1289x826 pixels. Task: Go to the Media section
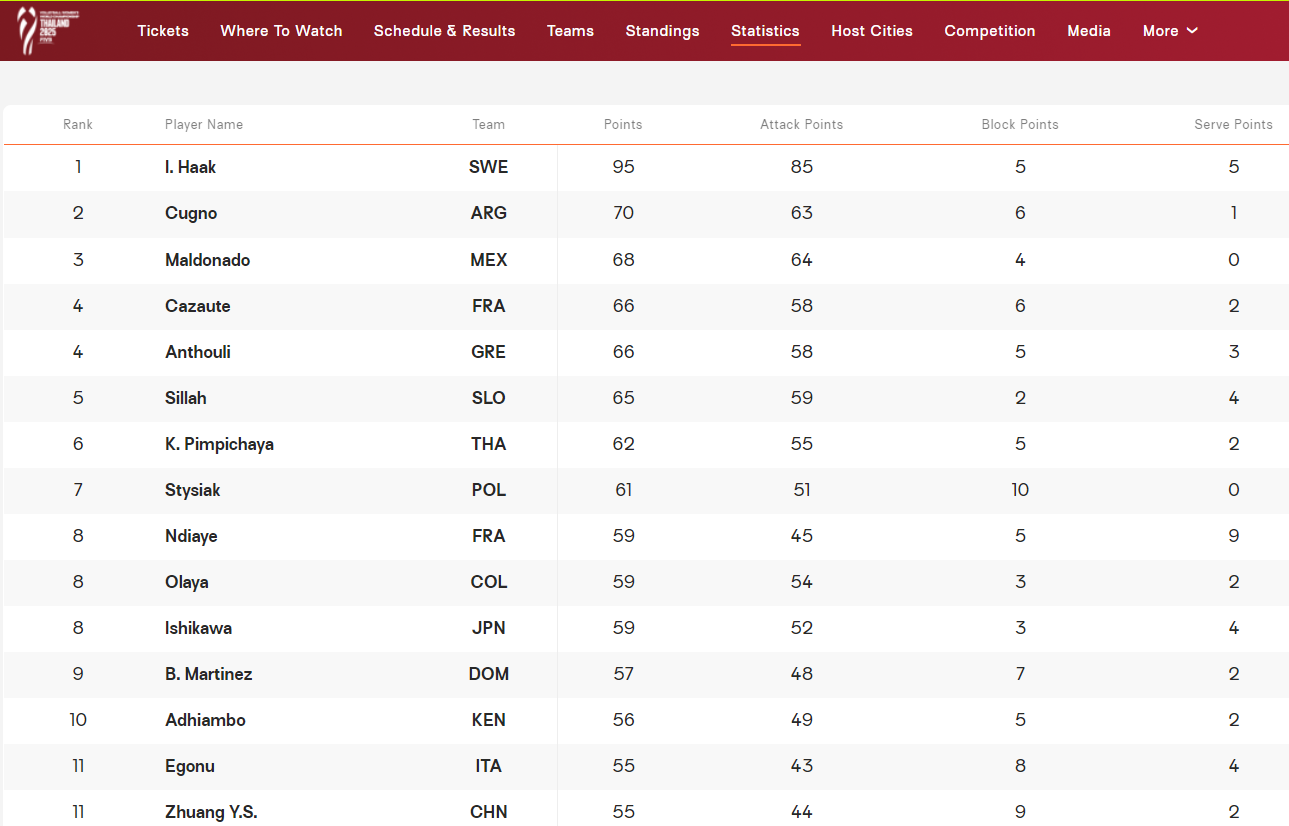tap(1088, 31)
